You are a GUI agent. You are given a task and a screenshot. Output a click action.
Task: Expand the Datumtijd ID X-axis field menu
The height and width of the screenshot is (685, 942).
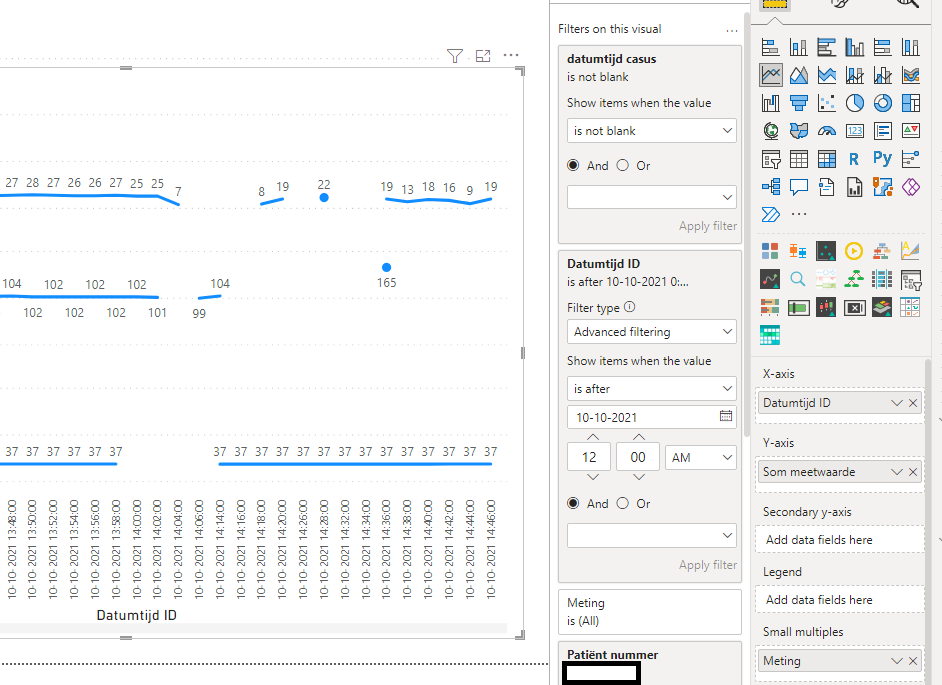[896, 403]
